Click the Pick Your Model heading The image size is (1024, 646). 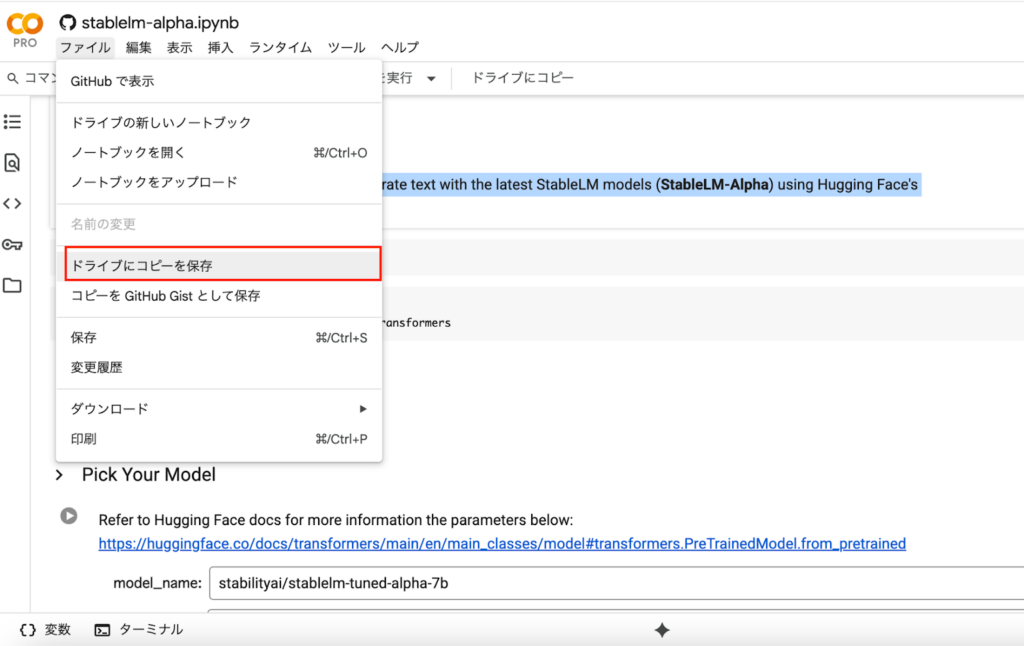[x=149, y=475]
